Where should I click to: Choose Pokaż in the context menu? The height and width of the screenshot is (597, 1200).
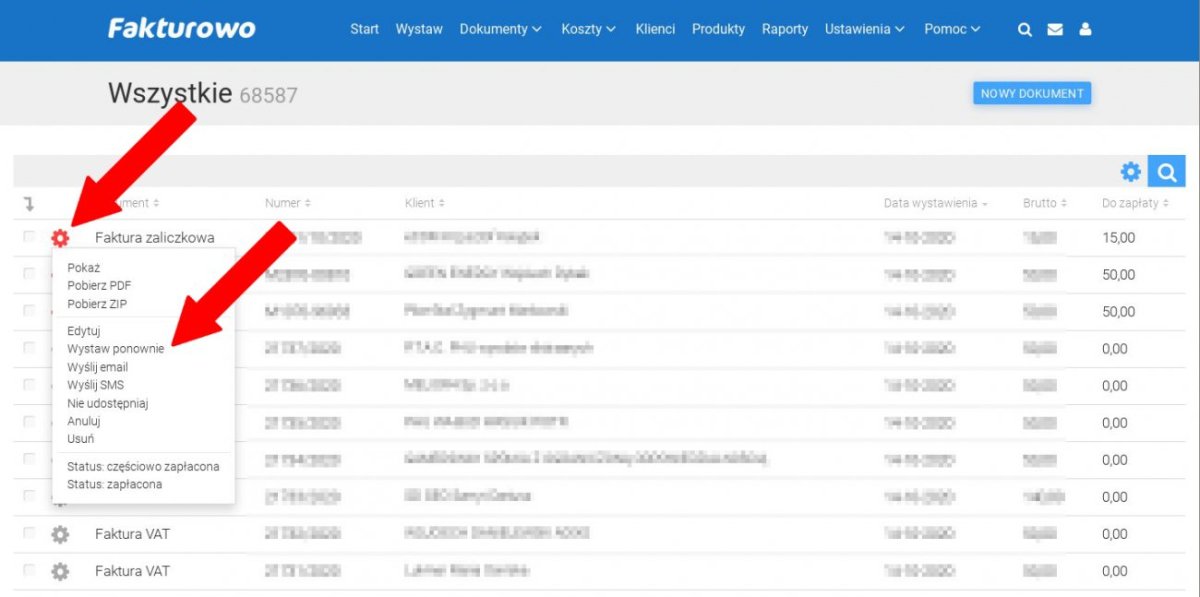(84, 268)
